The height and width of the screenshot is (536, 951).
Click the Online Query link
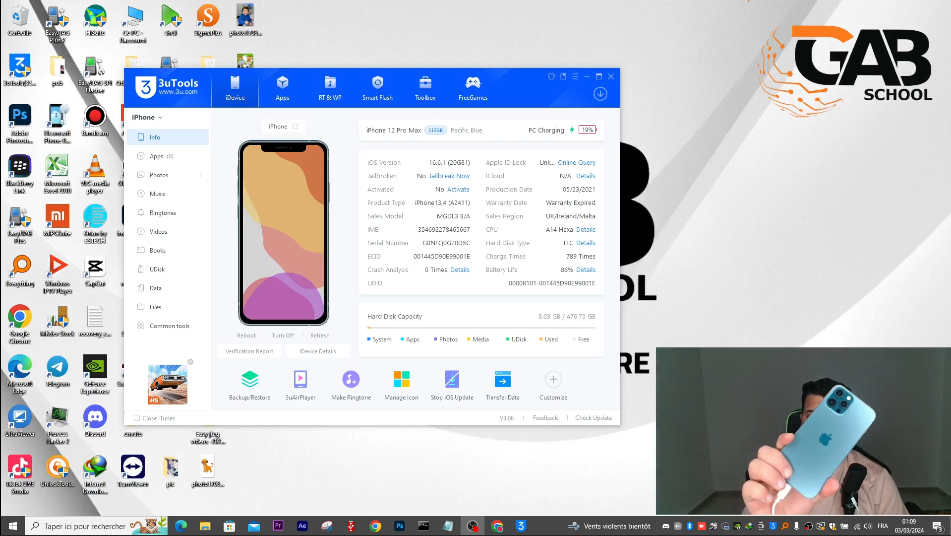[576, 162]
